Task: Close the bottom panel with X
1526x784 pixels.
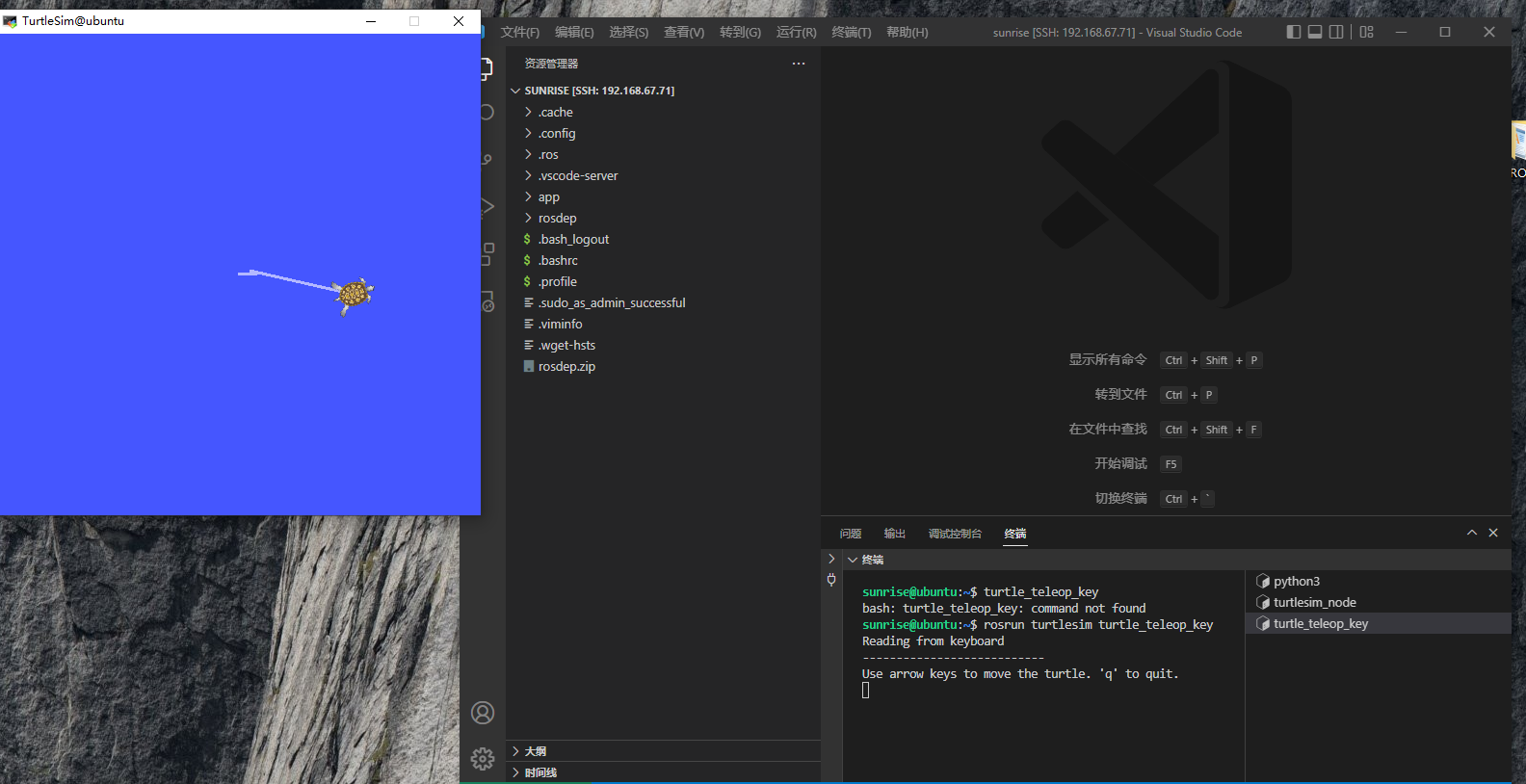Action: point(1493,533)
